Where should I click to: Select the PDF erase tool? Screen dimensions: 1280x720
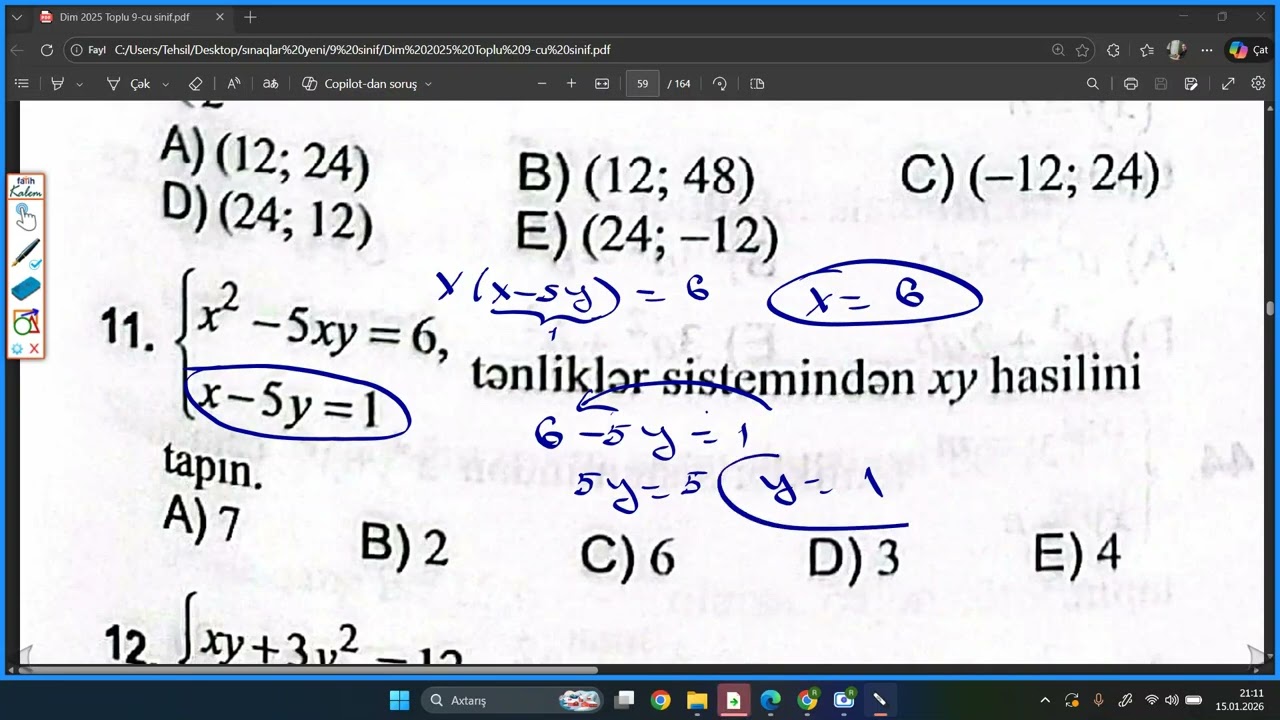pos(196,84)
